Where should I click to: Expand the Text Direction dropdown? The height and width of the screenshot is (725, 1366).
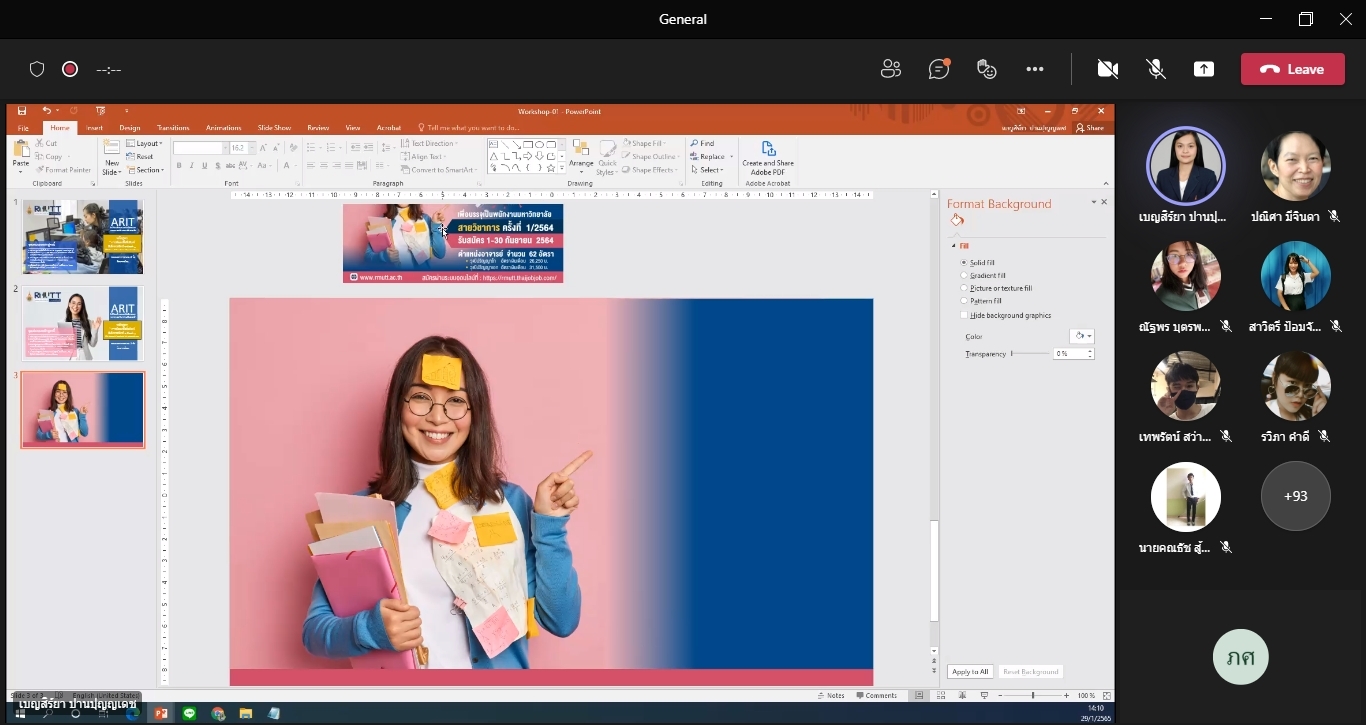click(430, 144)
